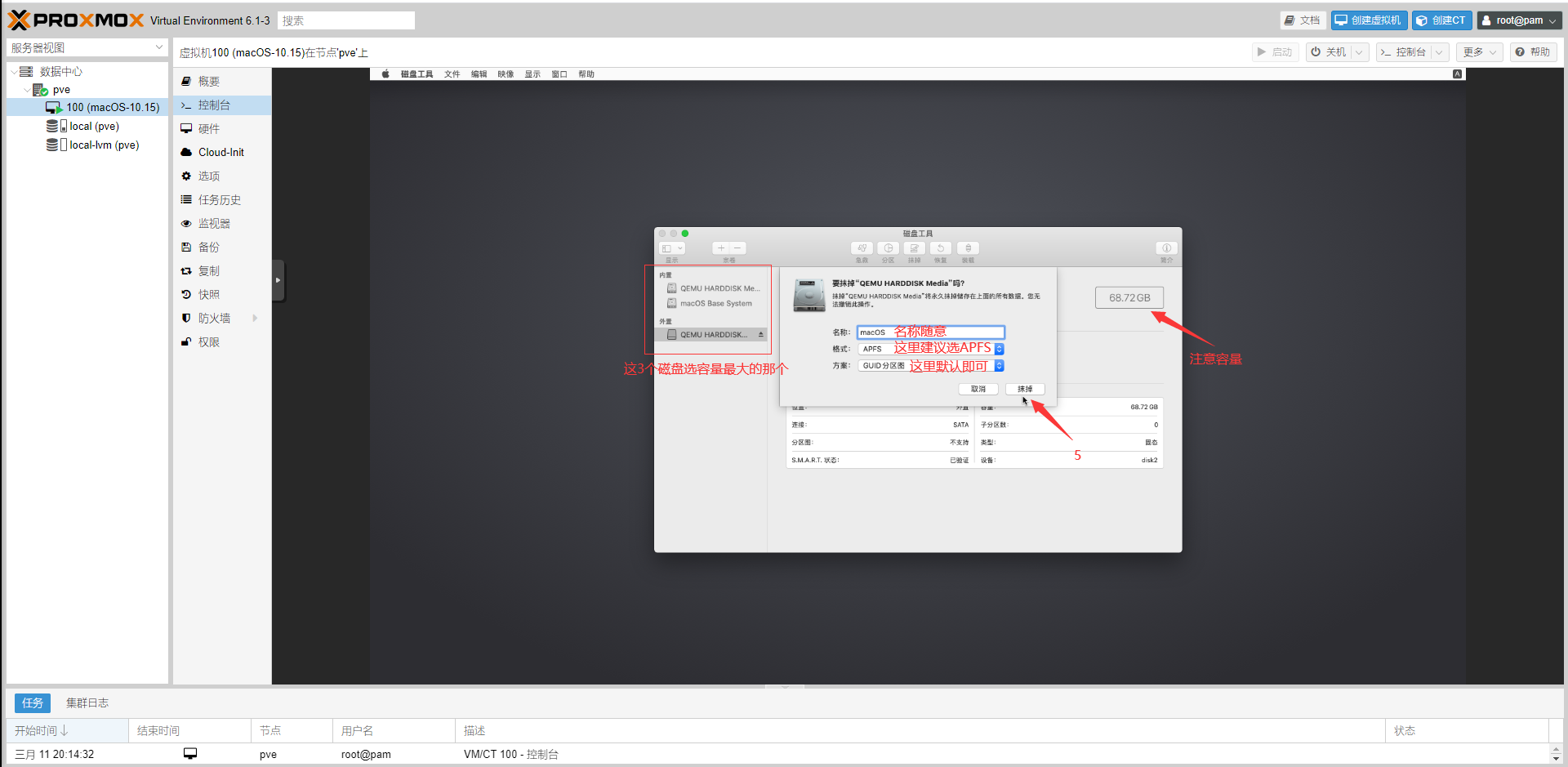Expand the collapsed side panel handle

coord(278,280)
